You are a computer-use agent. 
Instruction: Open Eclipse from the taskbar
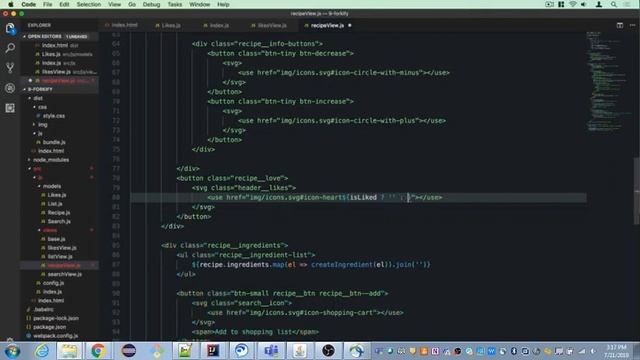coord(129,351)
